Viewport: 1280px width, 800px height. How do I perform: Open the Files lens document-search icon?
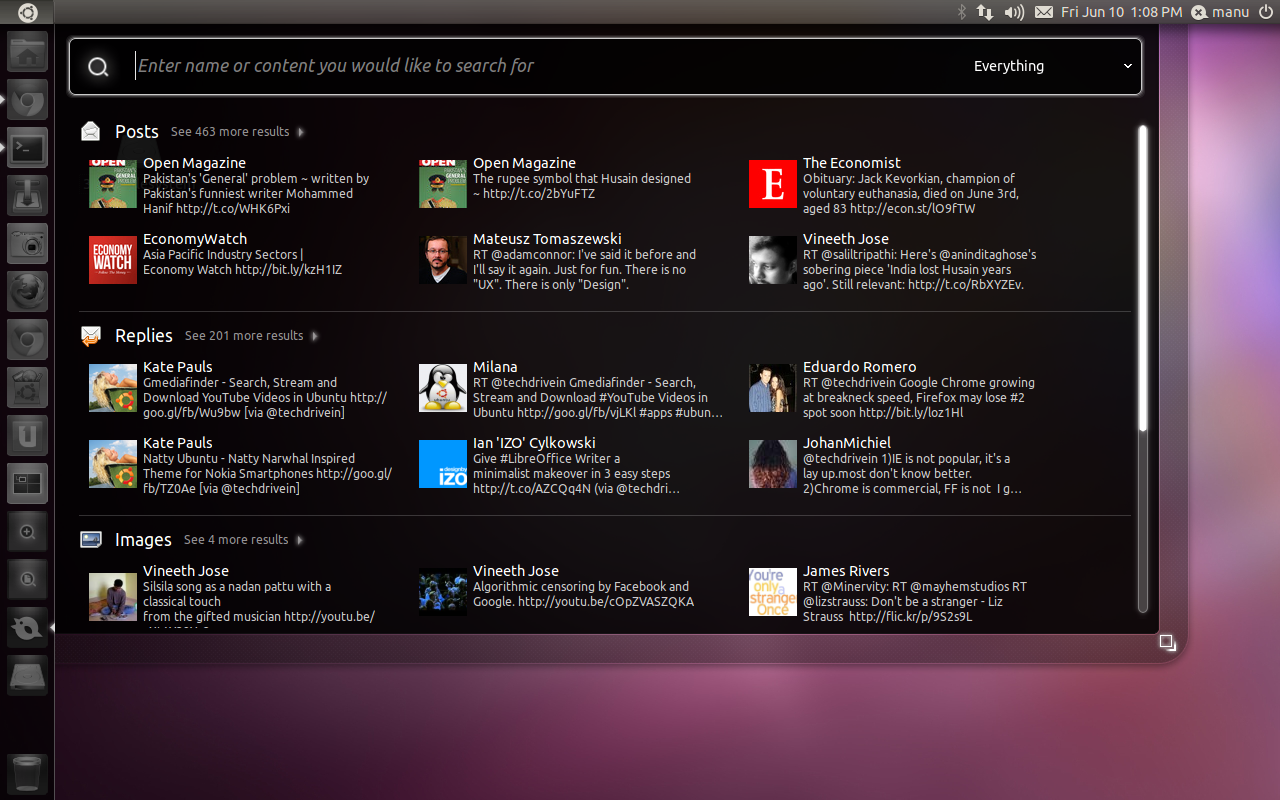coord(28,579)
